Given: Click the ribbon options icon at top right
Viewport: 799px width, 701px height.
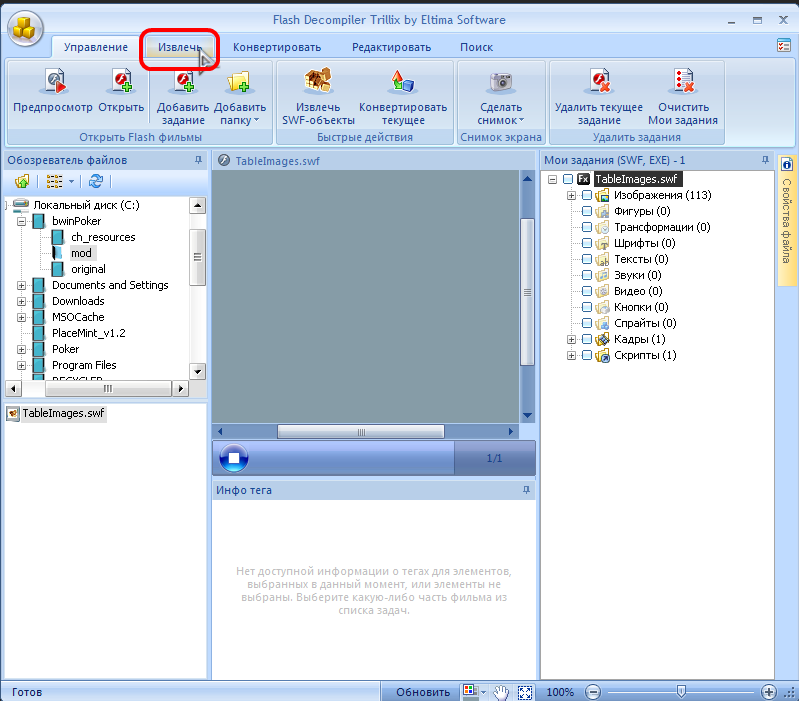Looking at the screenshot, I should point(784,45).
